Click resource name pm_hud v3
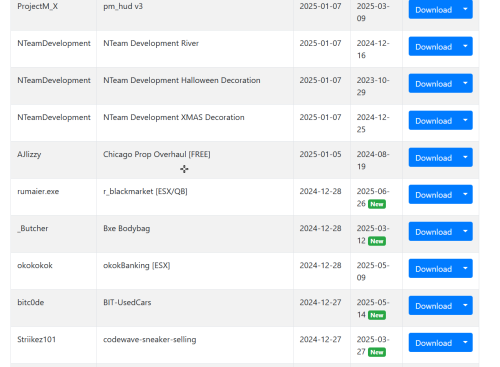Screen dimensions: 500x367 [123, 6]
